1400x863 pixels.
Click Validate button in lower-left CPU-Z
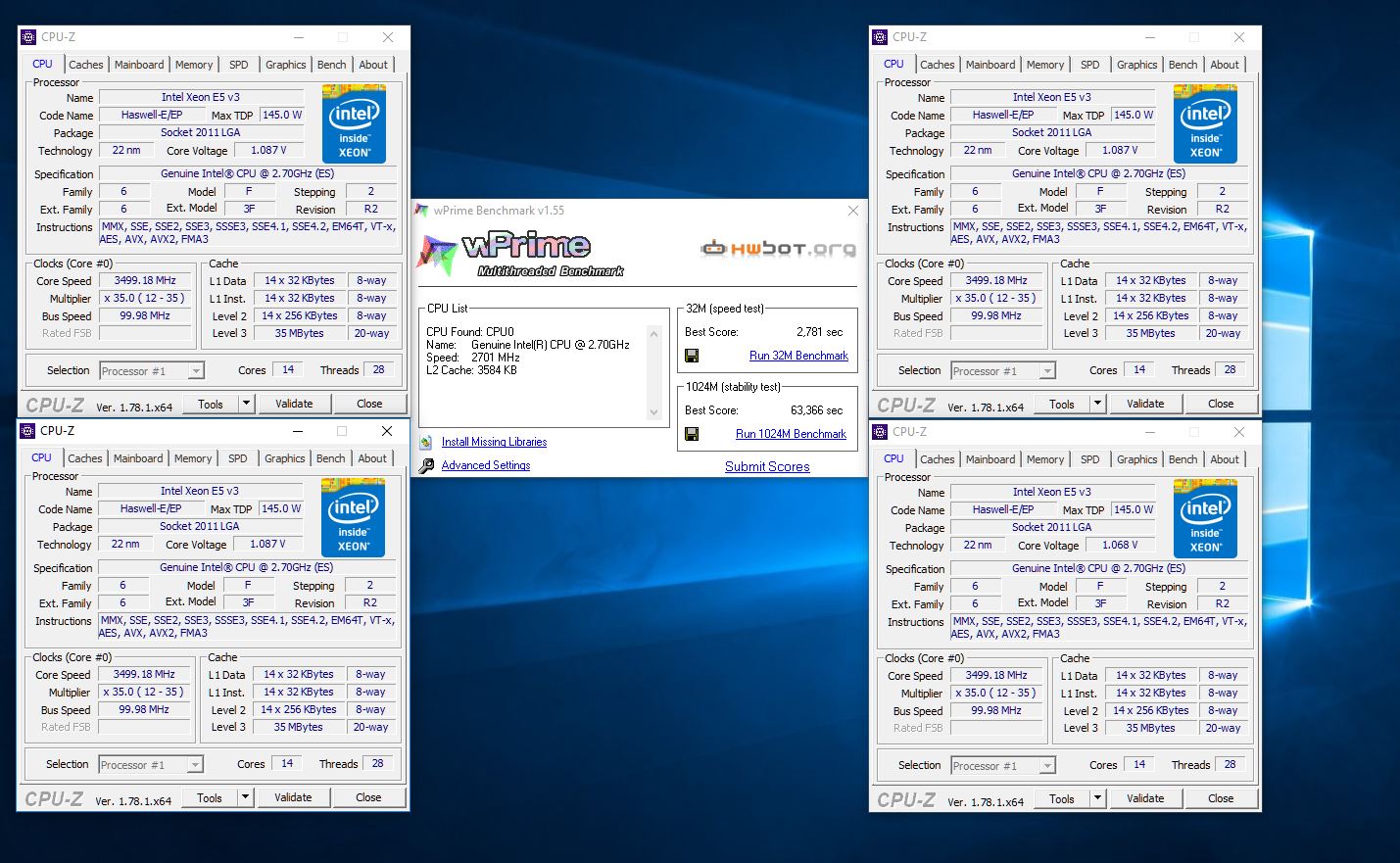click(293, 797)
